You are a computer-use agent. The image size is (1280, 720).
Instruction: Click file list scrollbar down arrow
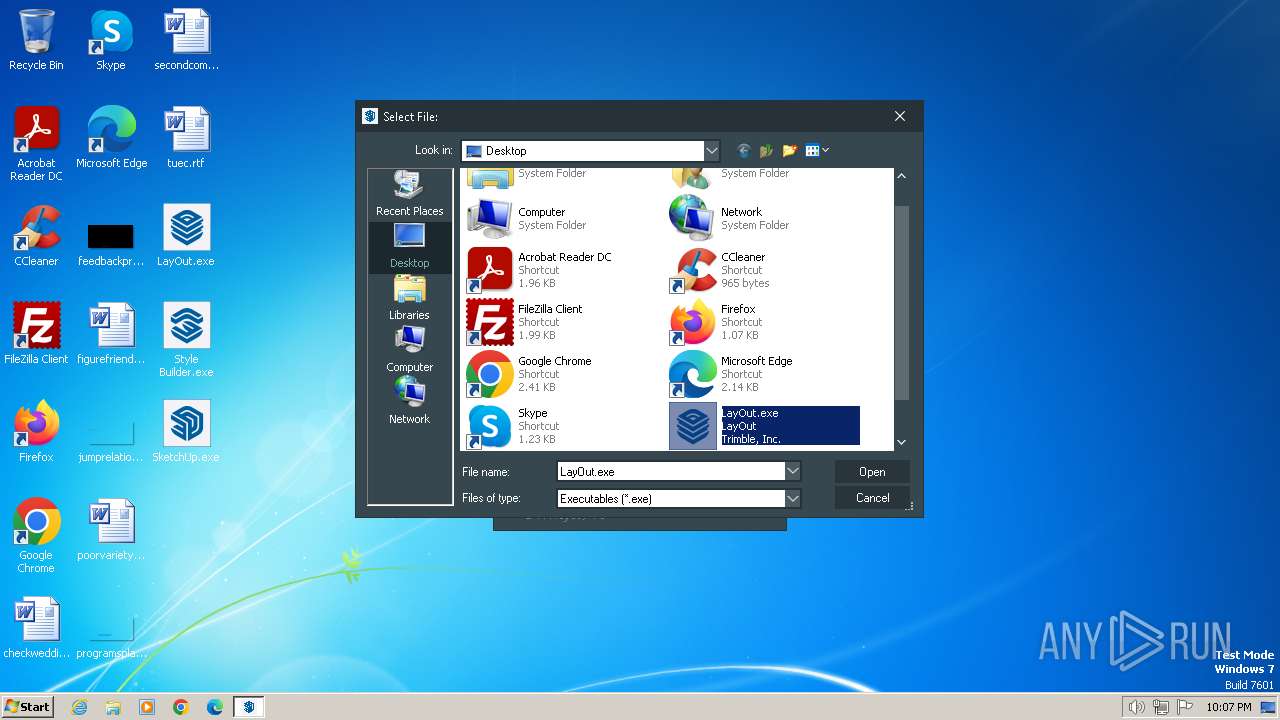coord(901,442)
